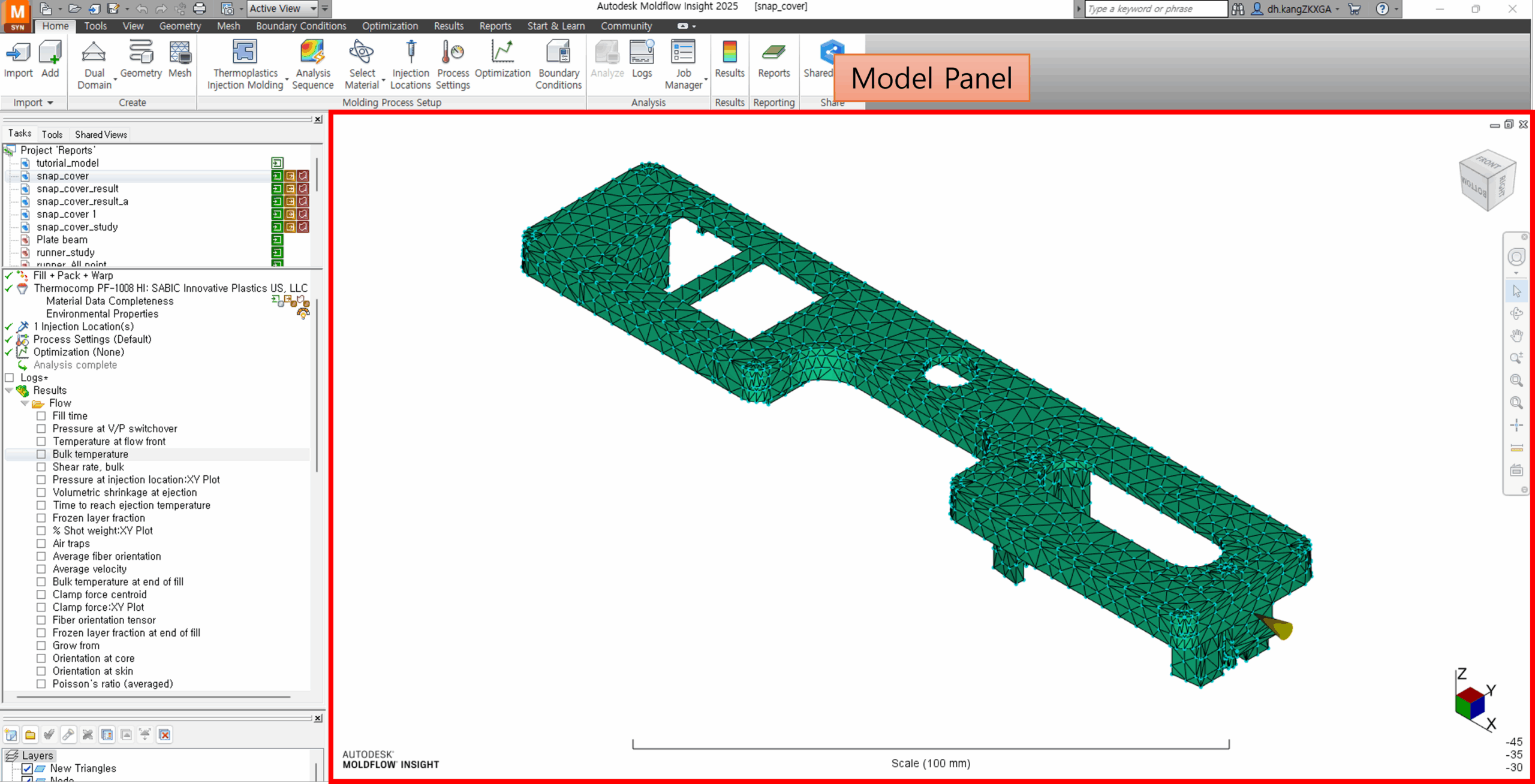Open the Analysis Sequence tool
This screenshot has height=784, width=1535.
pyautogui.click(x=312, y=65)
